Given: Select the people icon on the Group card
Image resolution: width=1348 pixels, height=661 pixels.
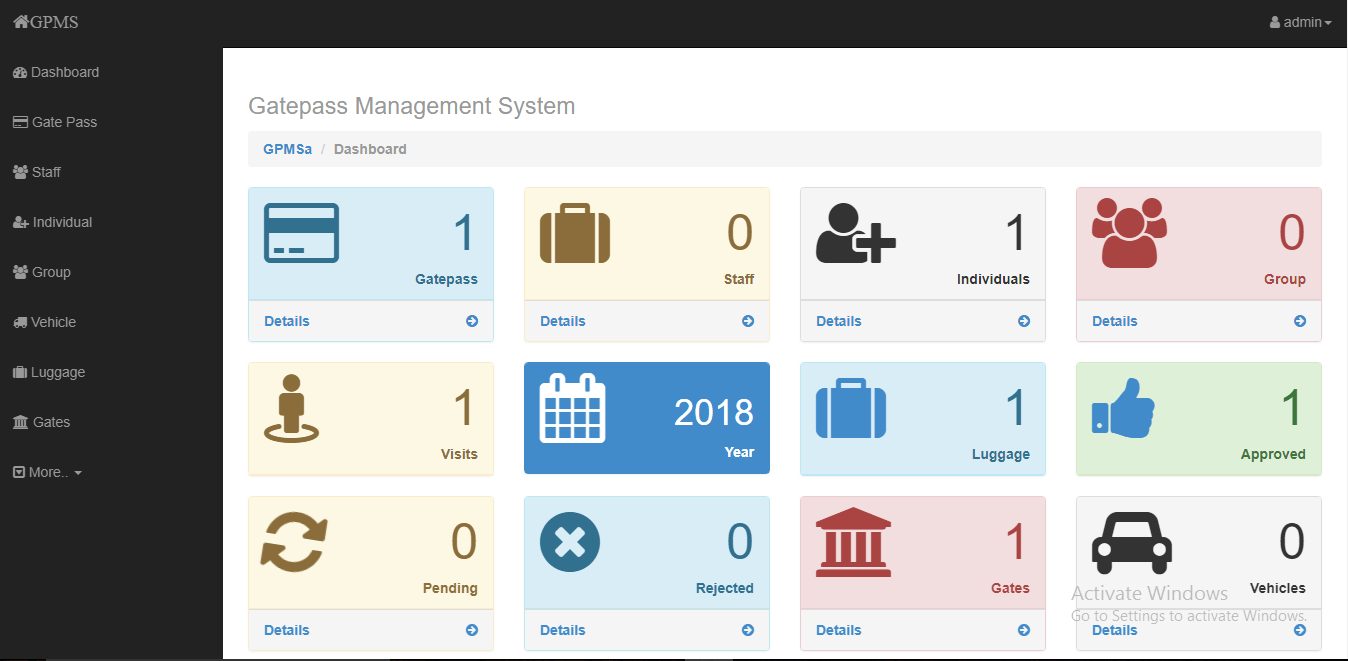Looking at the screenshot, I should (x=1130, y=232).
